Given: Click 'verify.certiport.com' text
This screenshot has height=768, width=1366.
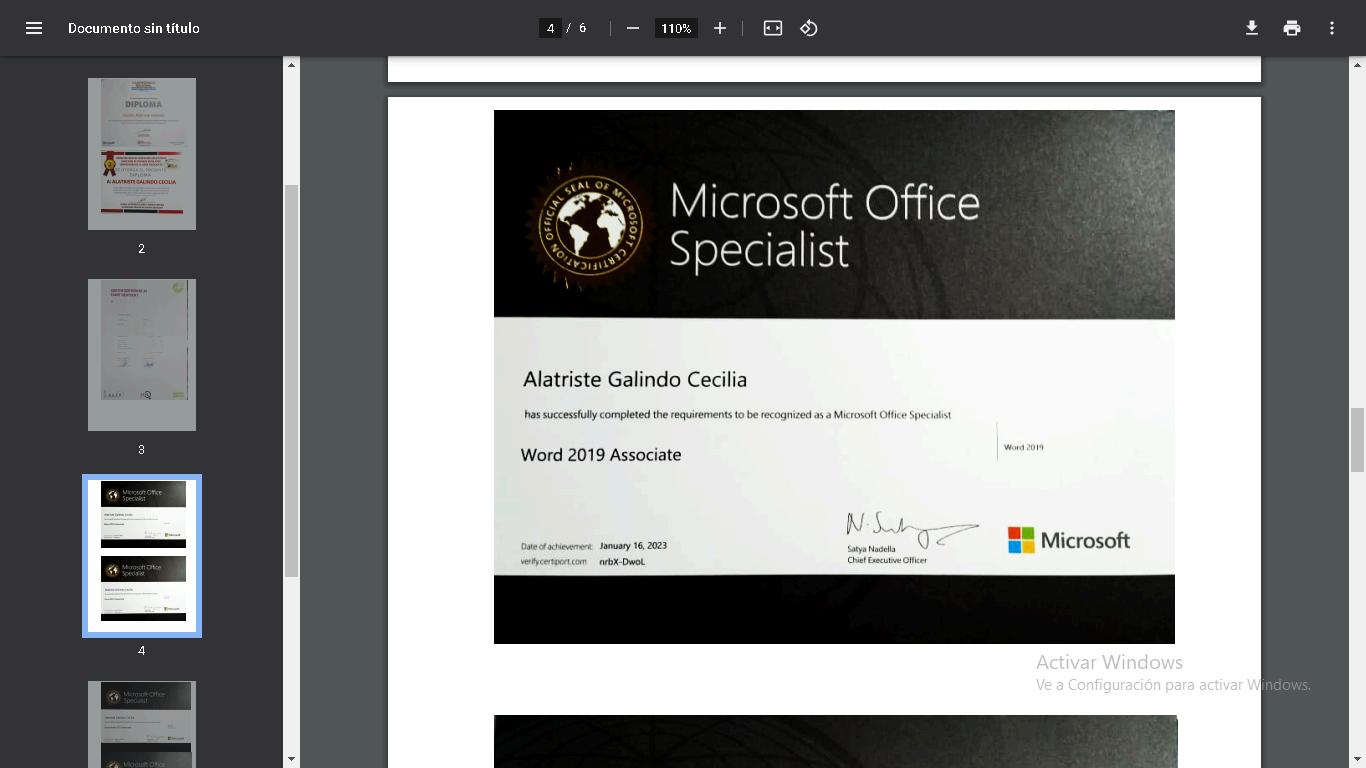Looking at the screenshot, I should [x=553, y=562].
